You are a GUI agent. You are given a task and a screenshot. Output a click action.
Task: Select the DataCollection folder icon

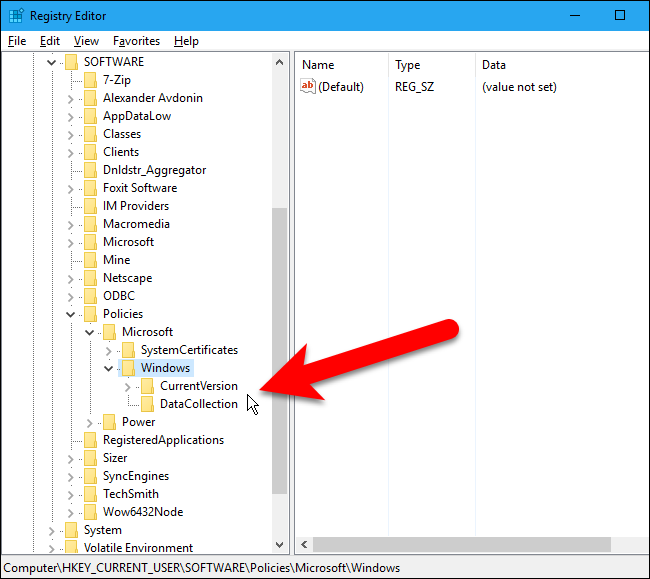[x=148, y=404]
